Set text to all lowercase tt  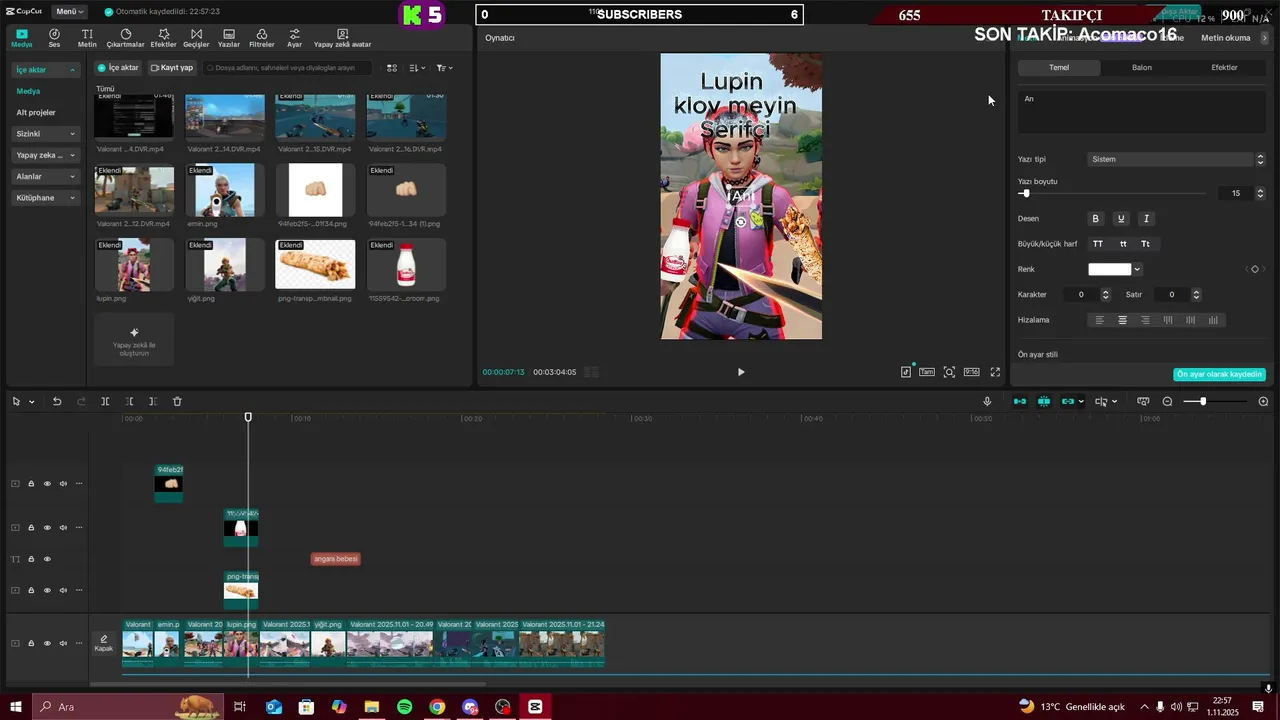(x=1123, y=244)
